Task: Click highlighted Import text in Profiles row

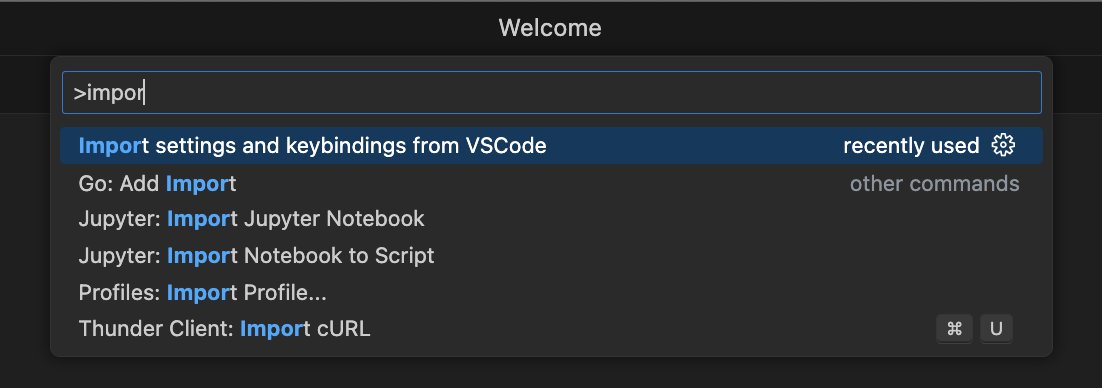Action: click(199, 292)
